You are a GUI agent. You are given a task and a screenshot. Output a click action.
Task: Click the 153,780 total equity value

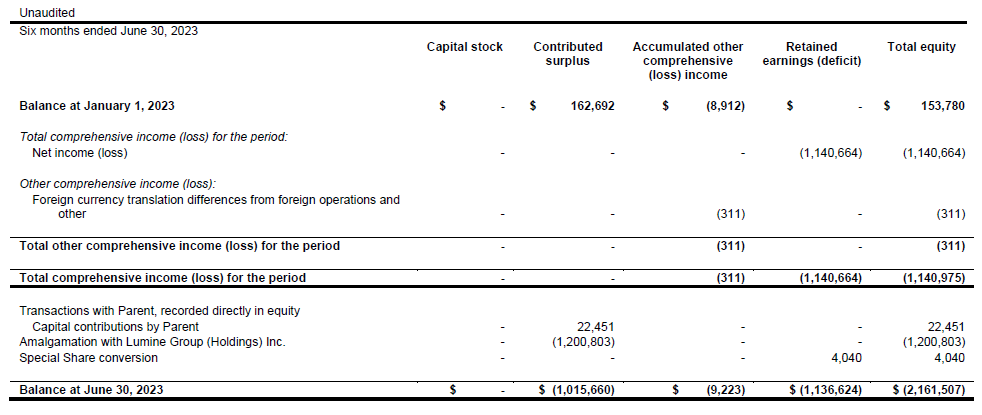941,105
